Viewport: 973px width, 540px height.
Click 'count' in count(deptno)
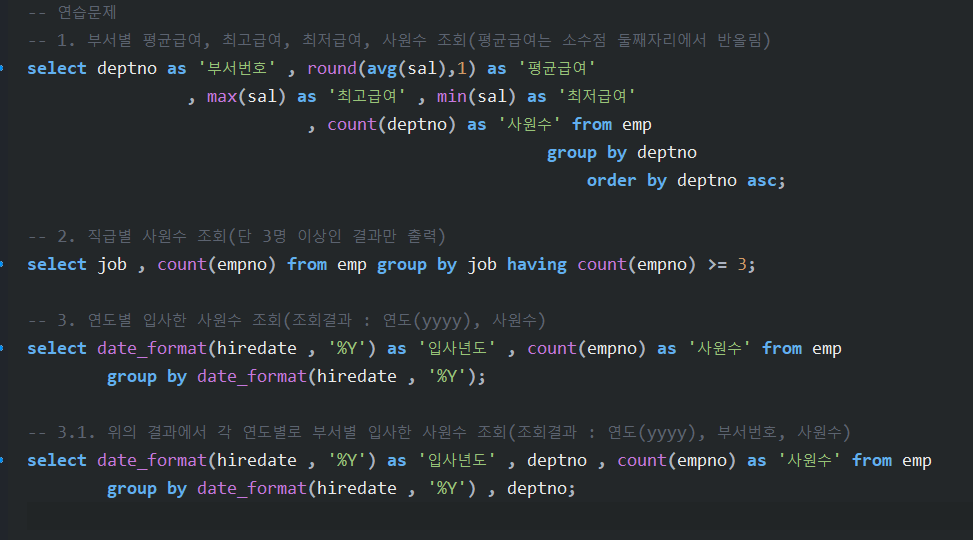click(352, 124)
